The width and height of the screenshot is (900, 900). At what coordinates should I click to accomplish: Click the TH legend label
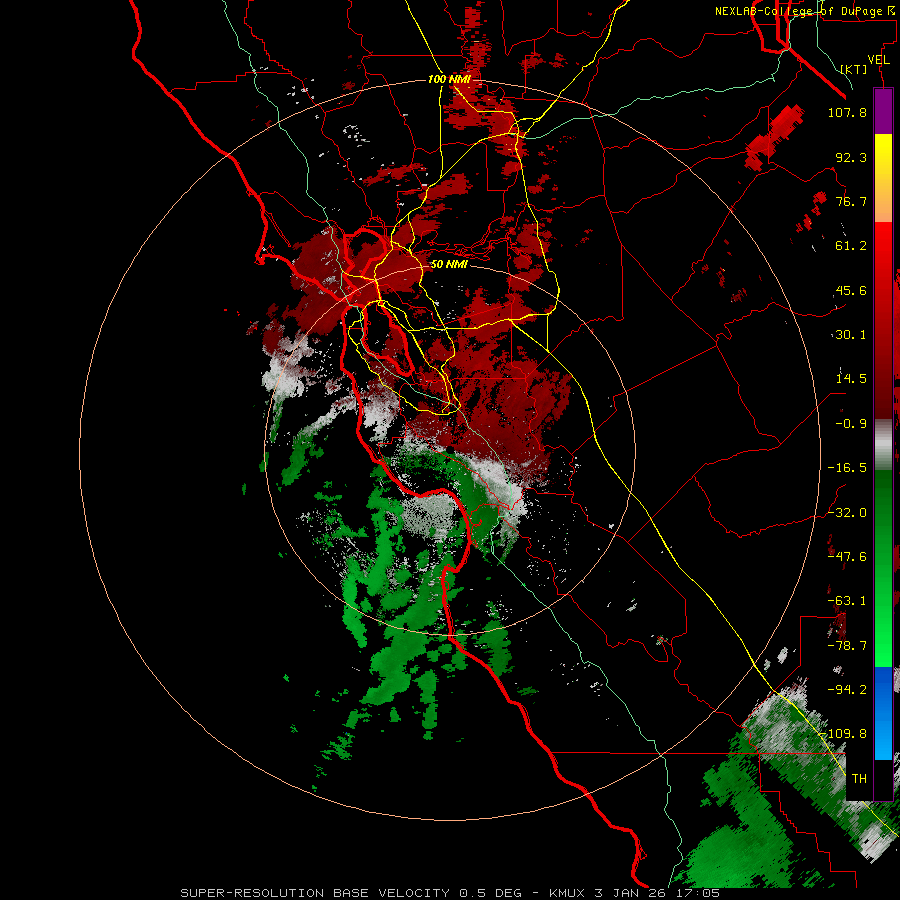point(859,779)
